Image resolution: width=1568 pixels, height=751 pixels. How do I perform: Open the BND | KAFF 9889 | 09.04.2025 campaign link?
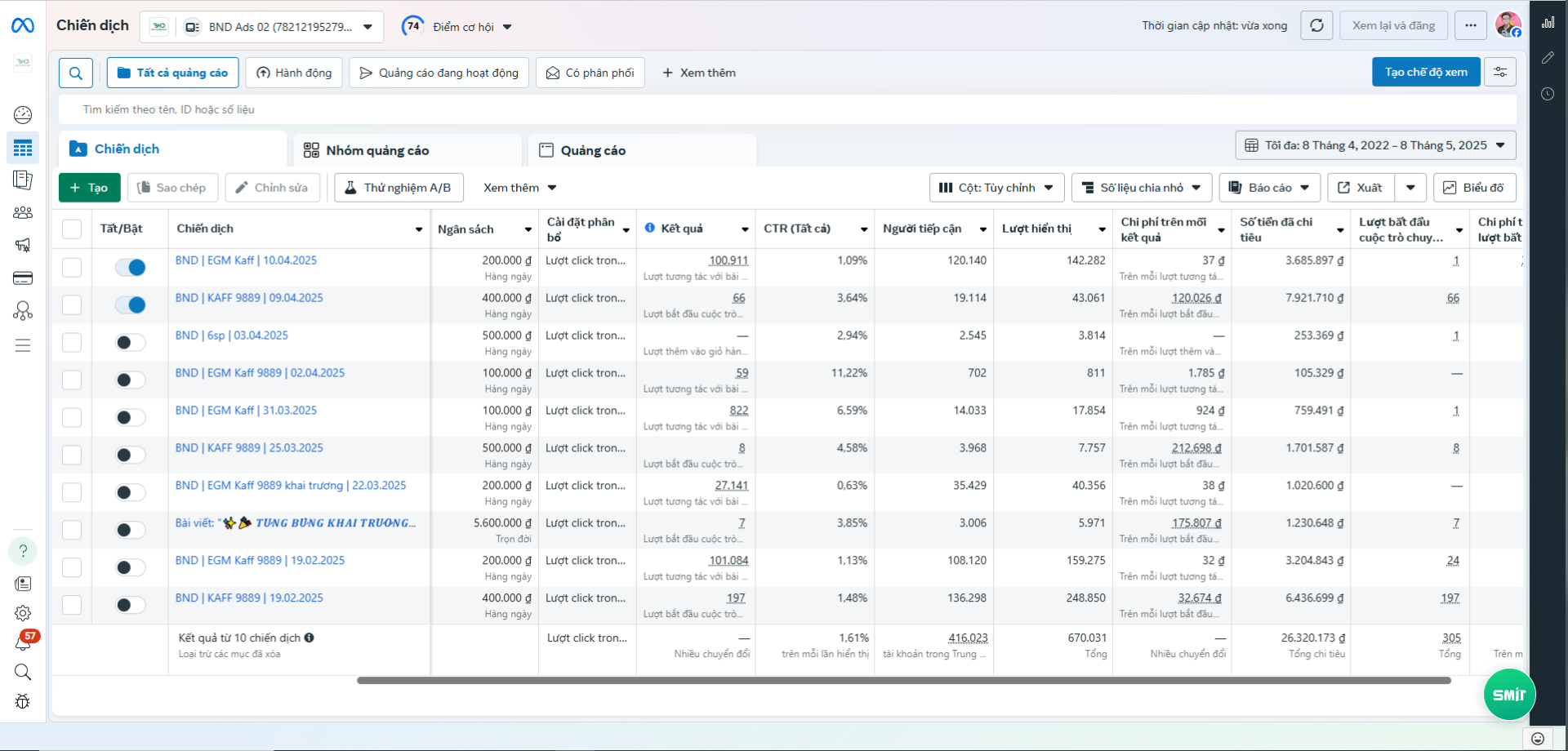(x=249, y=298)
